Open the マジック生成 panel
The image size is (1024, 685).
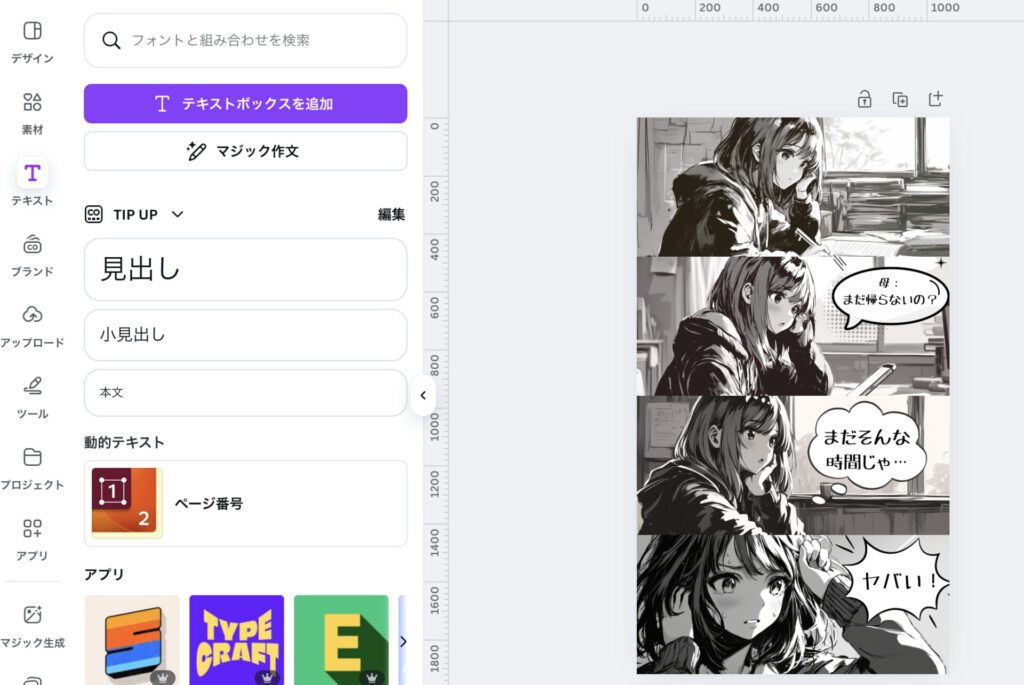(x=32, y=624)
